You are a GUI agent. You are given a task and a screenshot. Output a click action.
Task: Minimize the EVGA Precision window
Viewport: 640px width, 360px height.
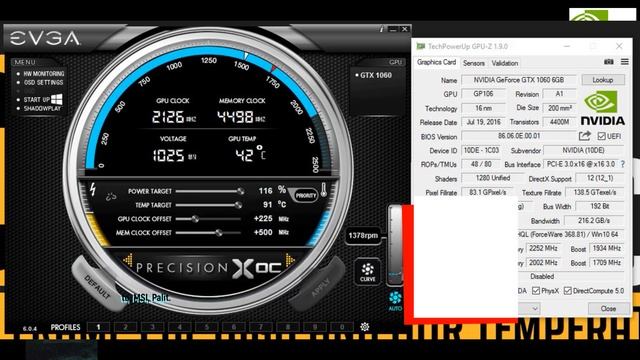[393, 29]
